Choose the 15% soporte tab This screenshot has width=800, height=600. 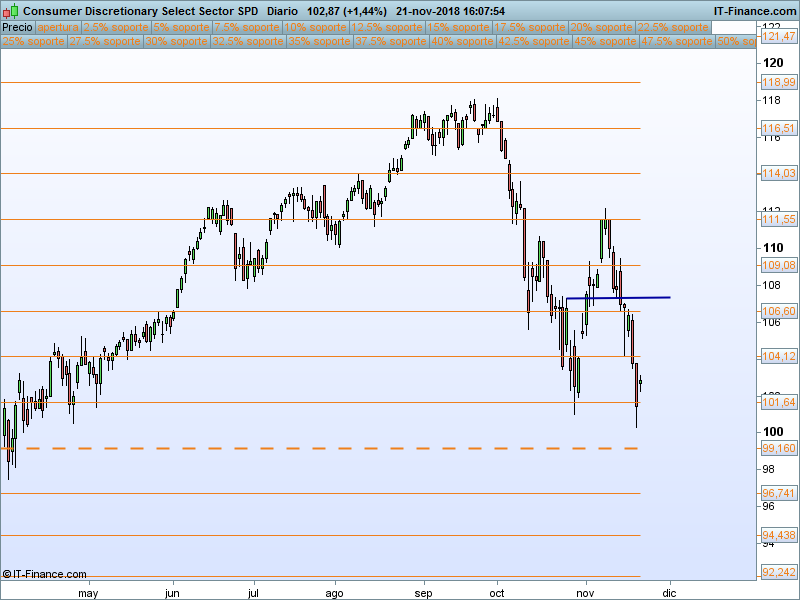(x=458, y=28)
